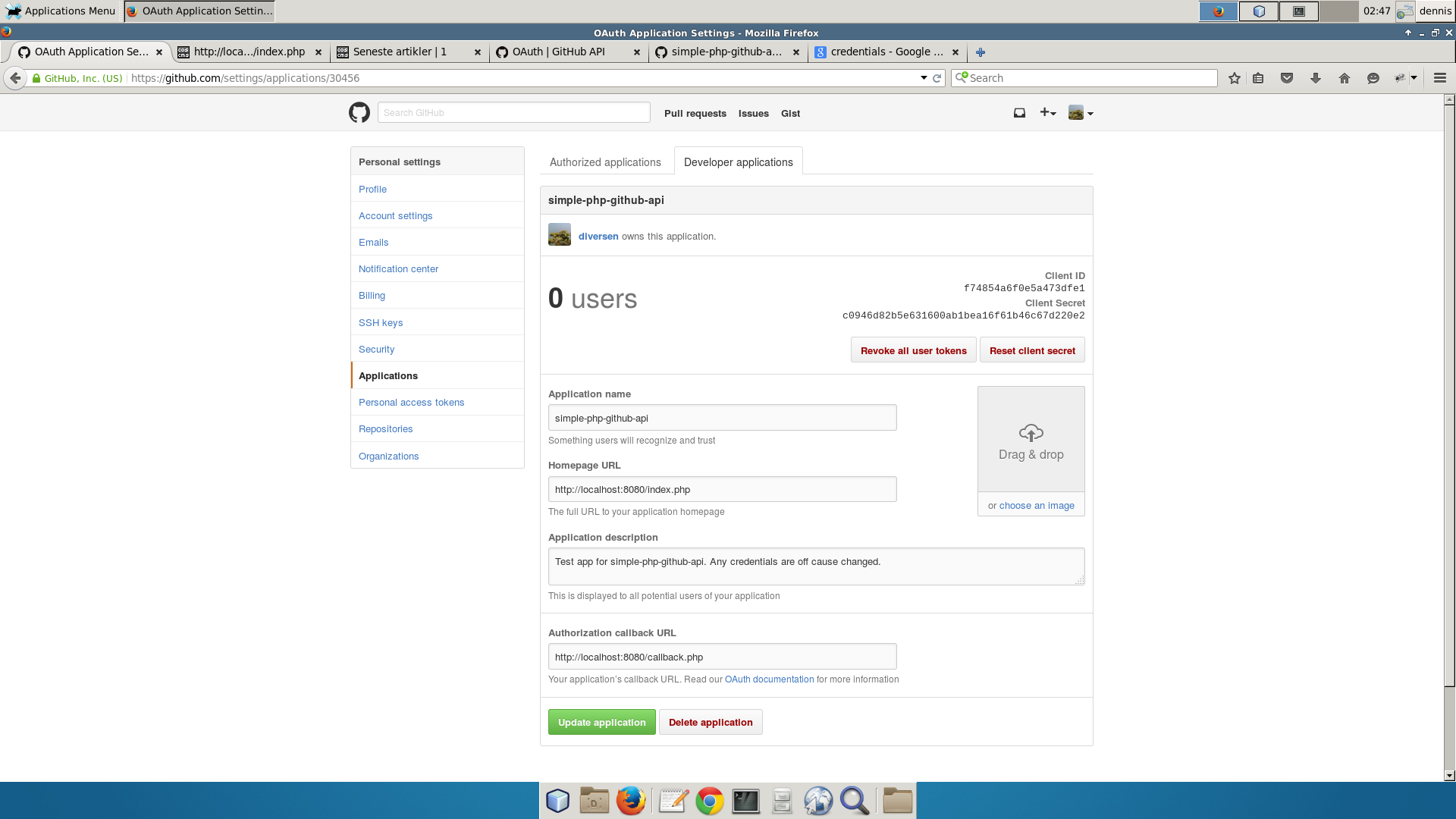Viewport: 1456px width, 819px height.
Task: Switch to the OAuth | GitHub API tab
Action: point(568,52)
